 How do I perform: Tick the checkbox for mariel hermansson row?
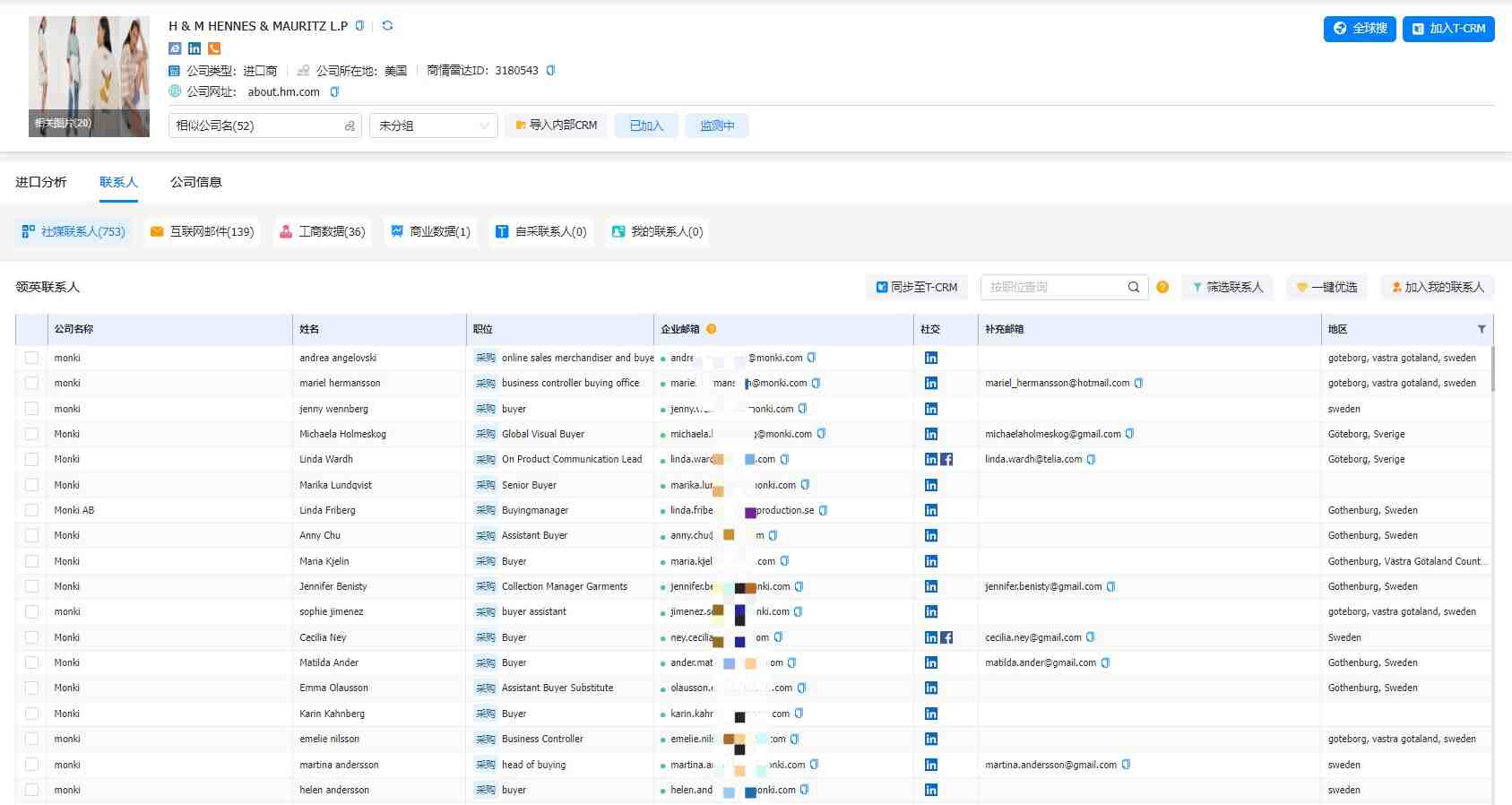tap(31, 383)
